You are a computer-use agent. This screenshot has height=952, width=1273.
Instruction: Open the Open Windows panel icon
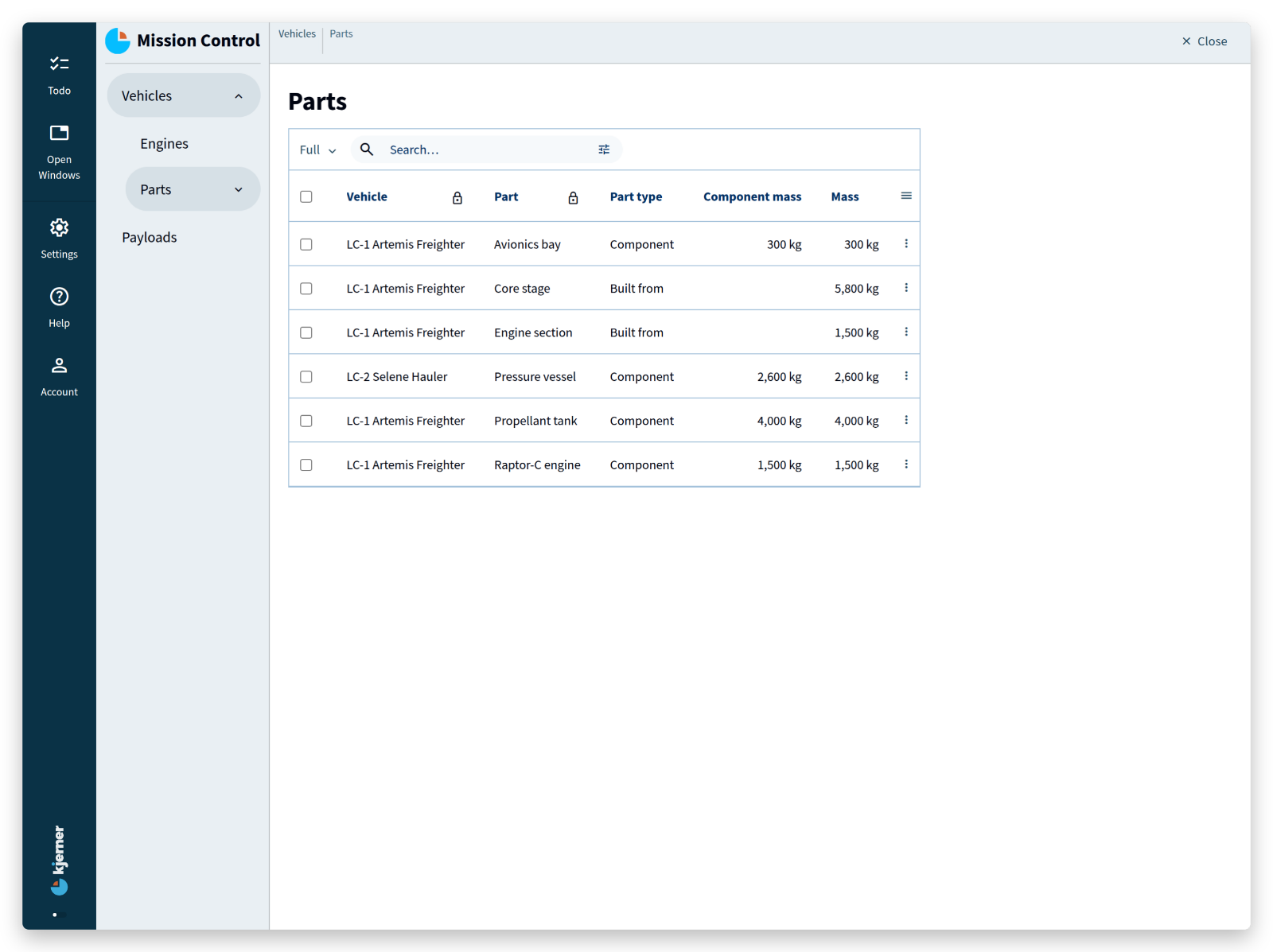59,133
